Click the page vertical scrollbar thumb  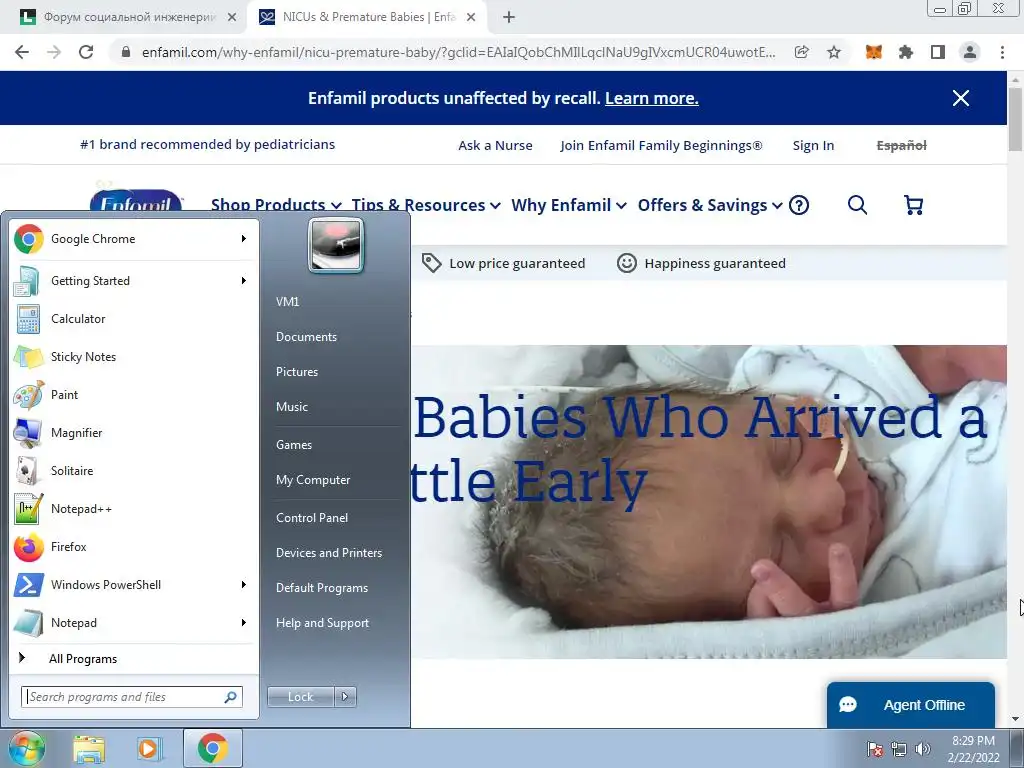pyautogui.click(x=1016, y=119)
